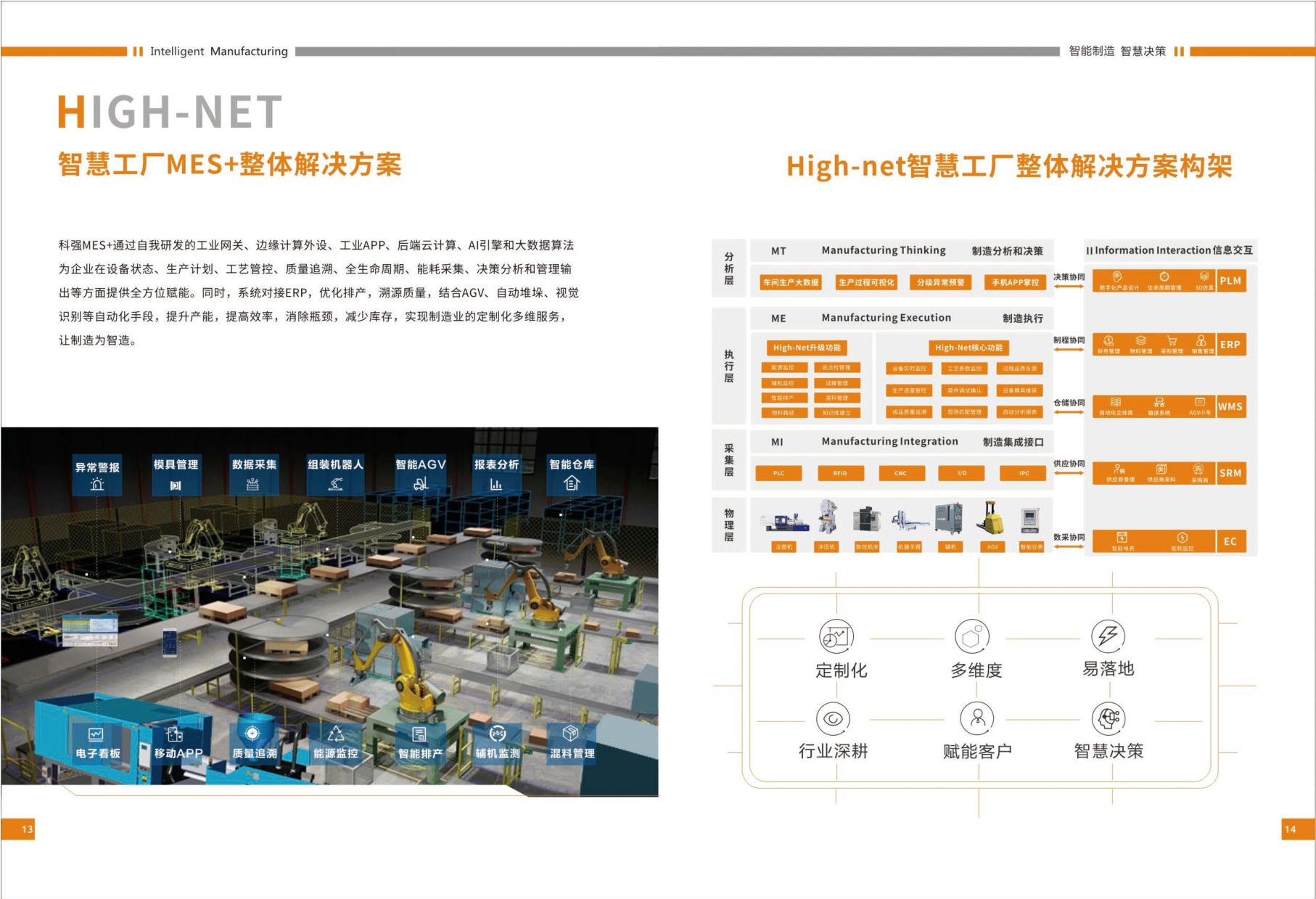
Task: Open the 智能仓库 warehouse icon
Action: (x=572, y=483)
